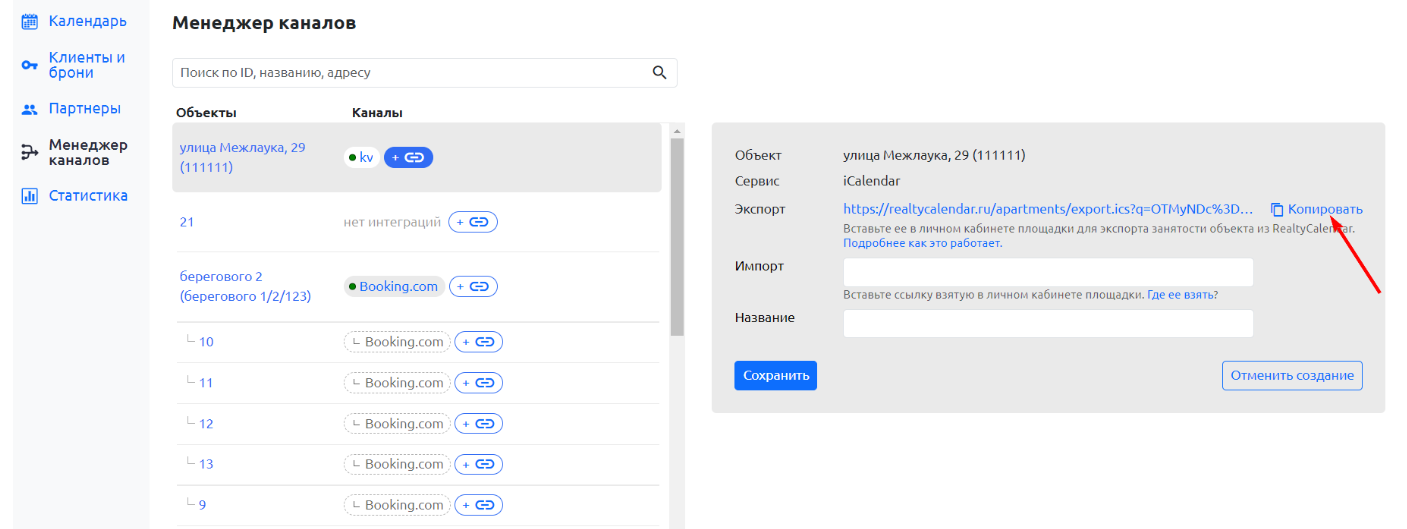Focus the Импорт link input field

tap(1048, 272)
